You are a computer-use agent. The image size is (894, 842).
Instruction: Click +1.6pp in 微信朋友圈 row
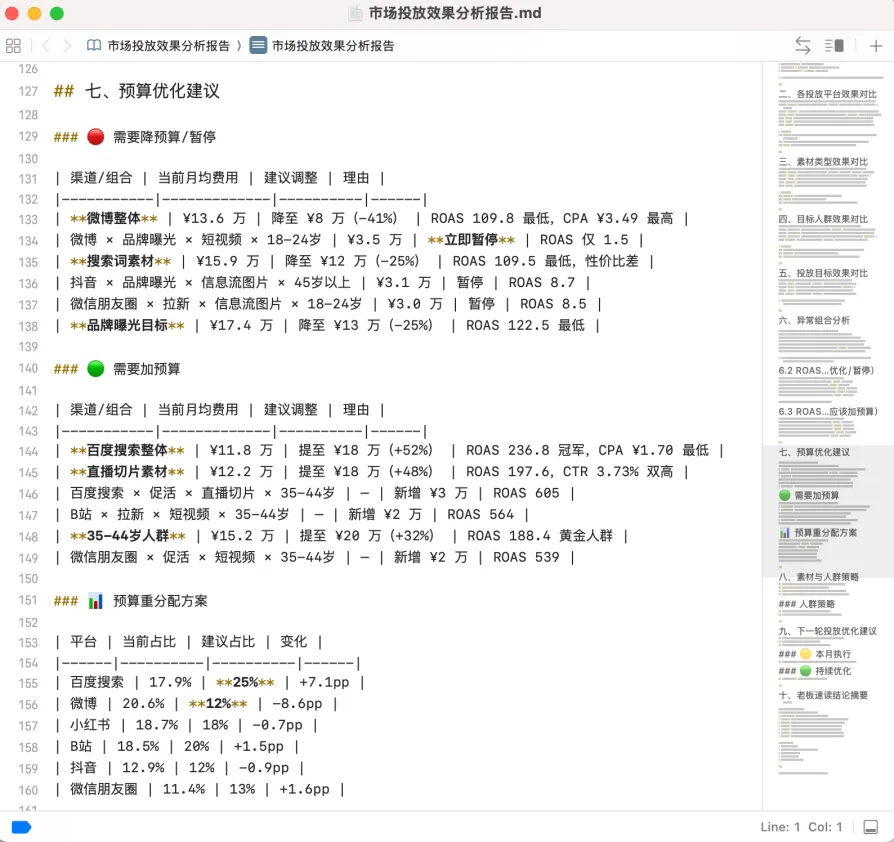(x=304, y=790)
